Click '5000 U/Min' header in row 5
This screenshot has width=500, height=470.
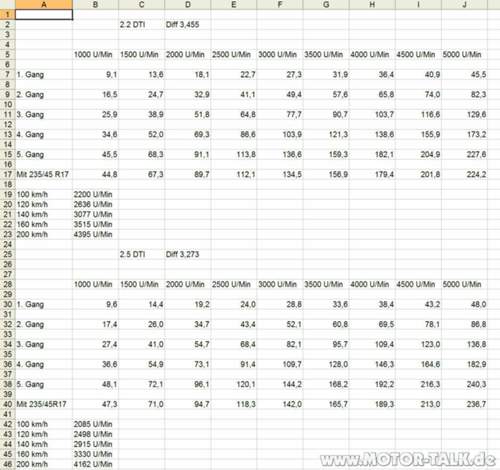click(x=464, y=55)
